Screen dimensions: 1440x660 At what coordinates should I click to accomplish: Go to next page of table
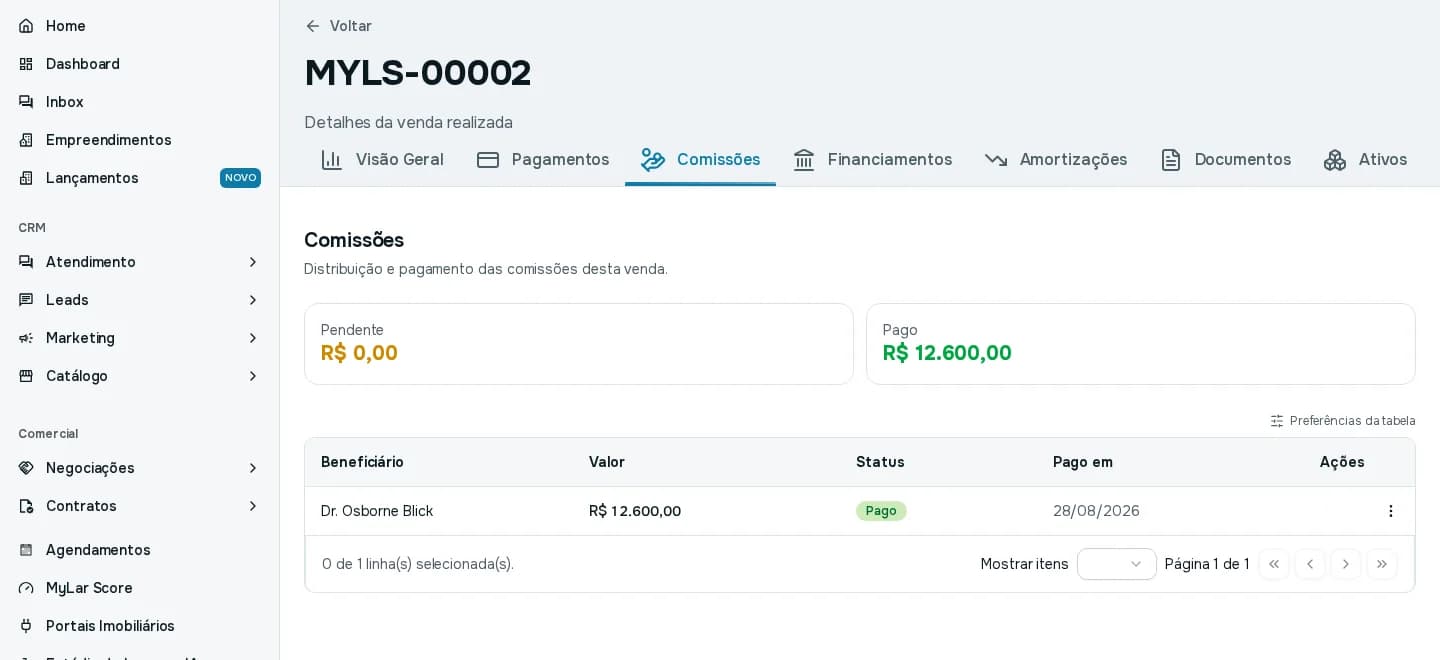(x=1346, y=564)
